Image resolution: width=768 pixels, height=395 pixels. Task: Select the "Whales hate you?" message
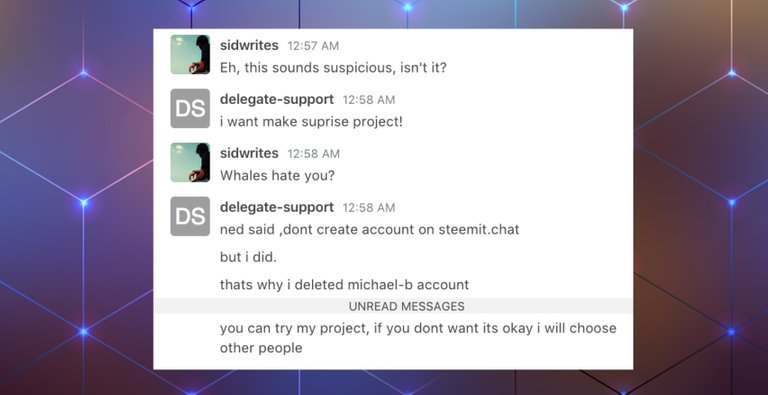[x=277, y=175]
